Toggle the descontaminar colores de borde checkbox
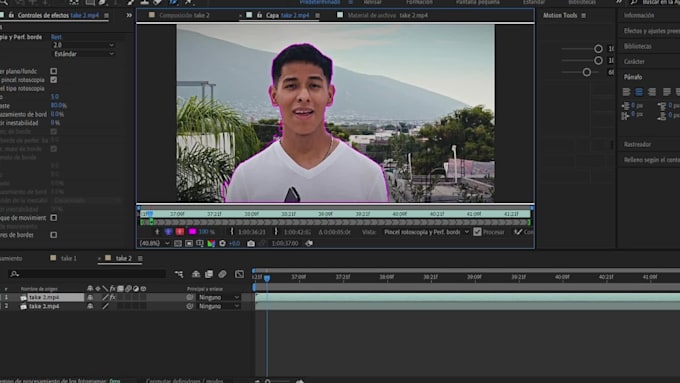Image resolution: width=680 pixels, height=383 pixels. (x=54, y=235)
